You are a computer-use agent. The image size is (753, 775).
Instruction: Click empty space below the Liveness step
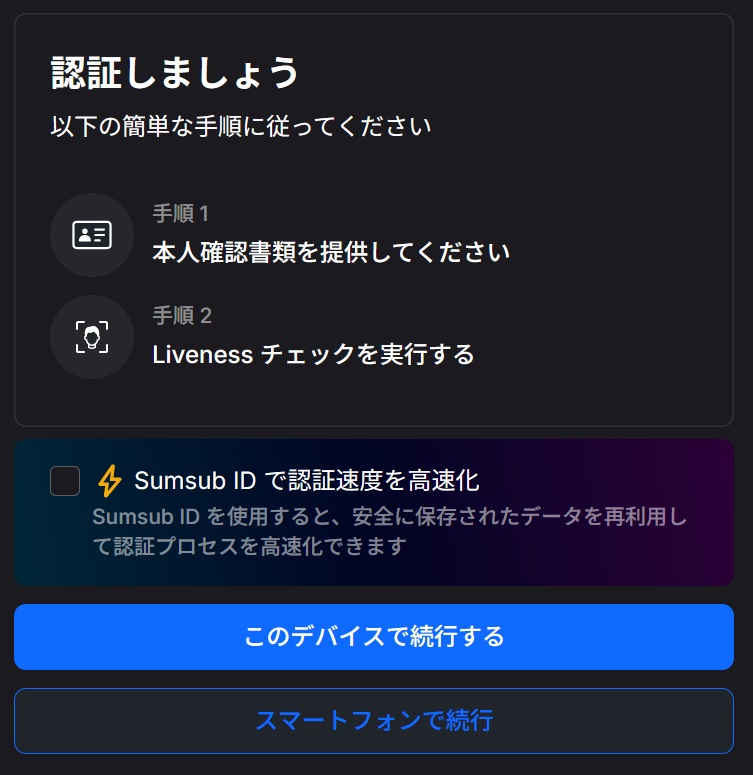[374, 400]
